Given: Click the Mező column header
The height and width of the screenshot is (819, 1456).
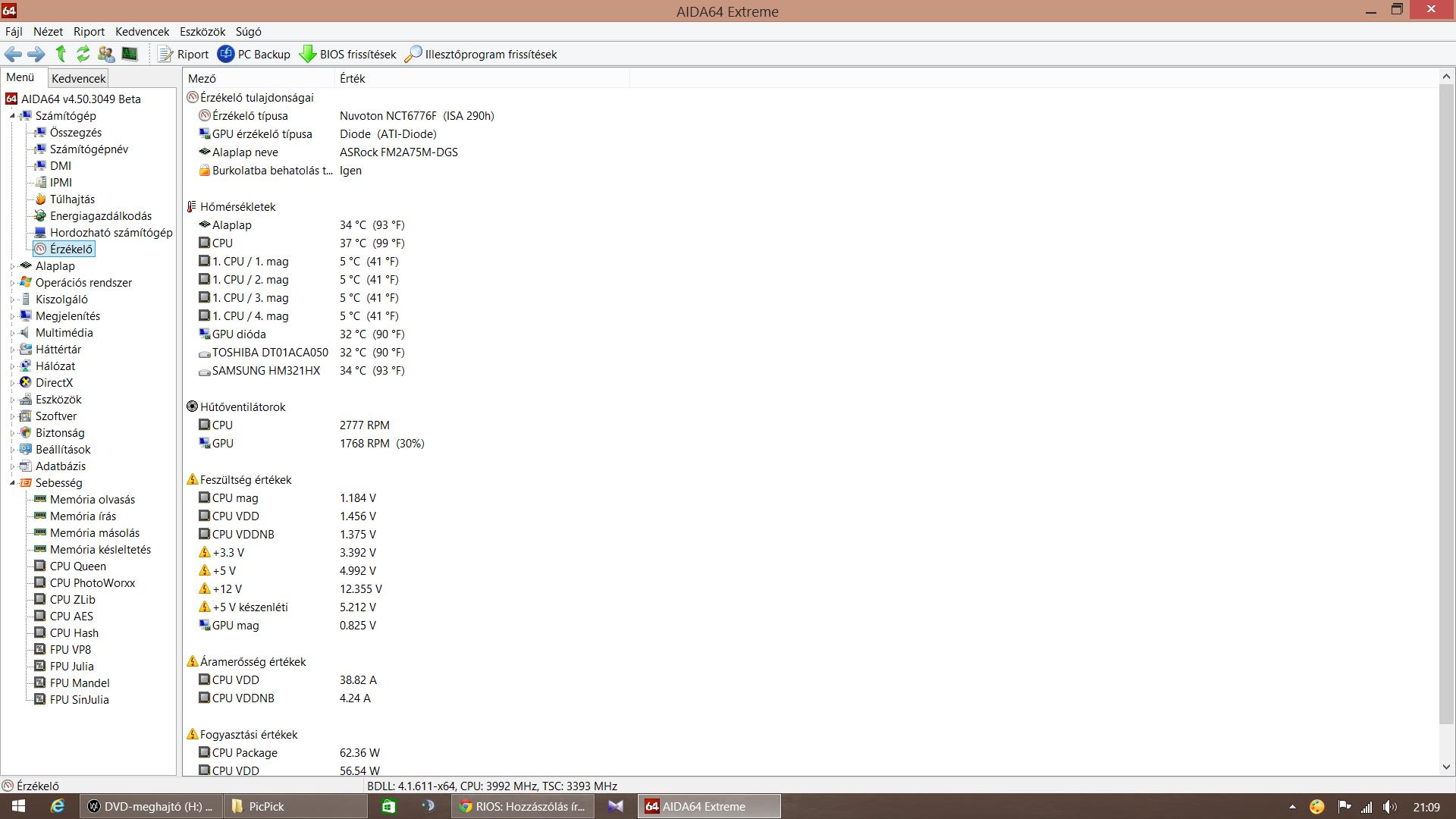Looking at the screenshot, I should [259, 78].
